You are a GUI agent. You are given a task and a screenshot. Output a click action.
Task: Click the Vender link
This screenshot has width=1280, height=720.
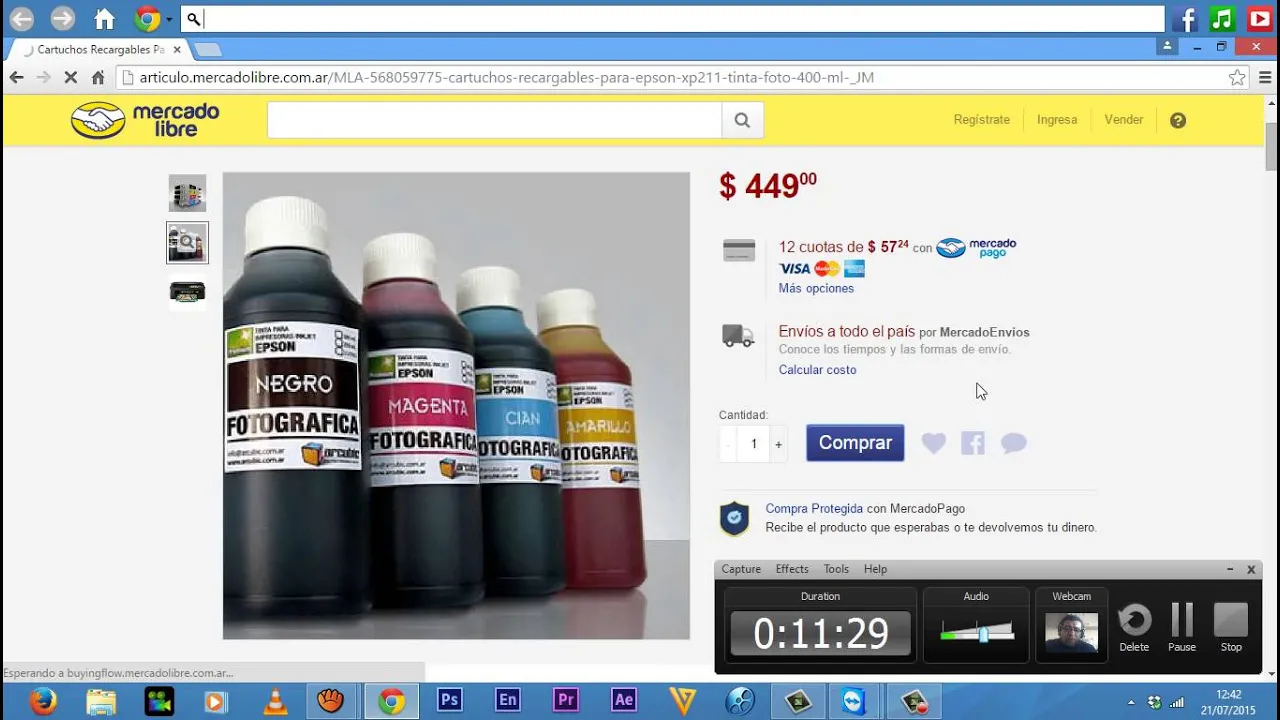1123,120
